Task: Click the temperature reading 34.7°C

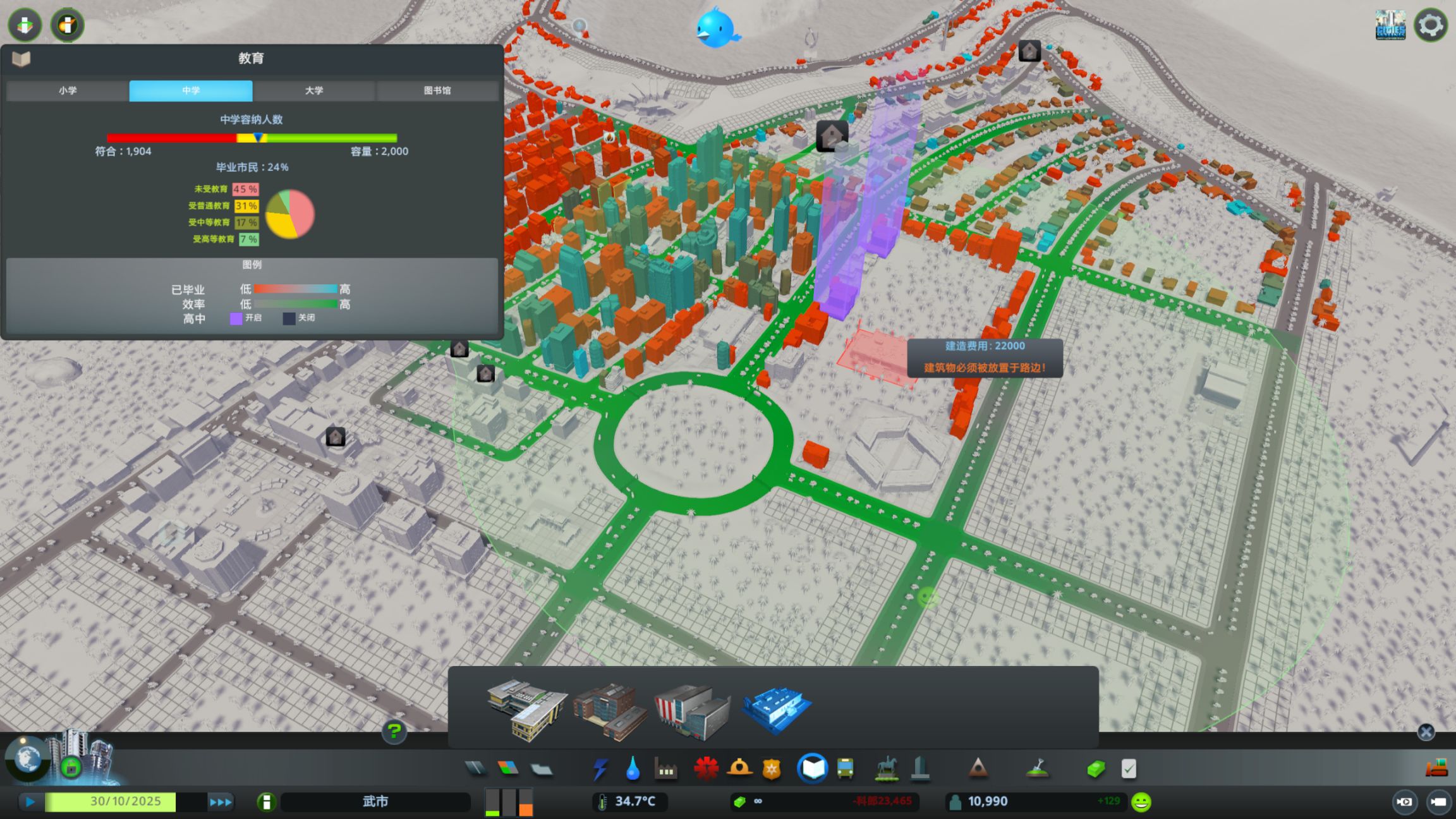Action: [x=635, y=801]
